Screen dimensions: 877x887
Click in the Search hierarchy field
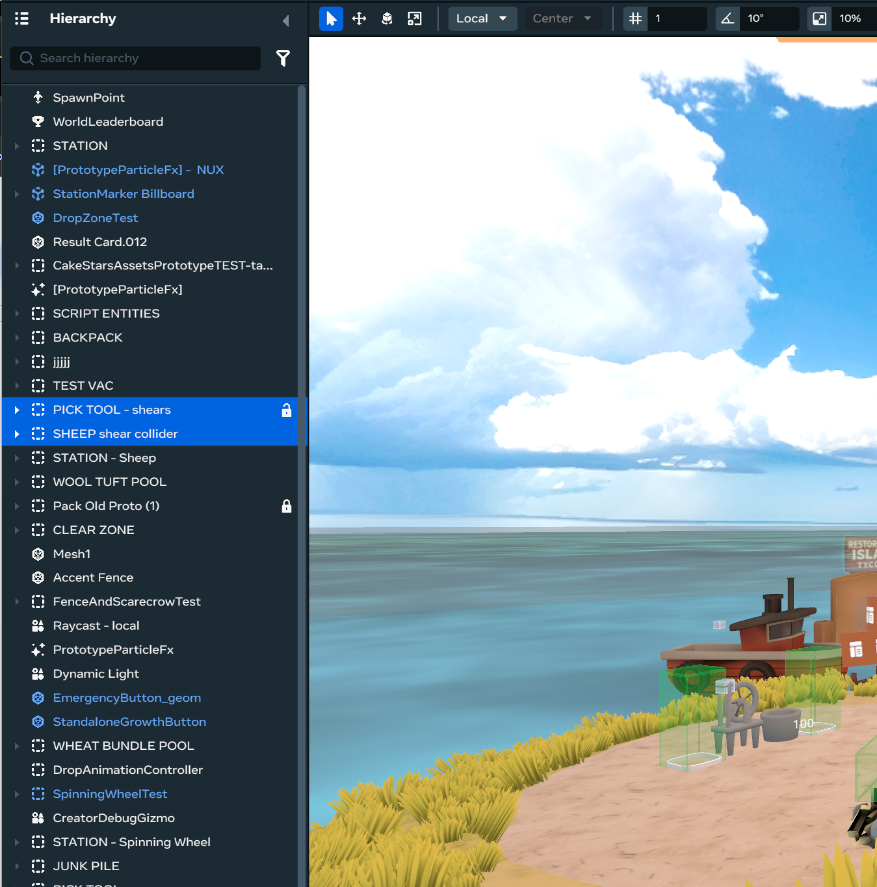point(145,59)
